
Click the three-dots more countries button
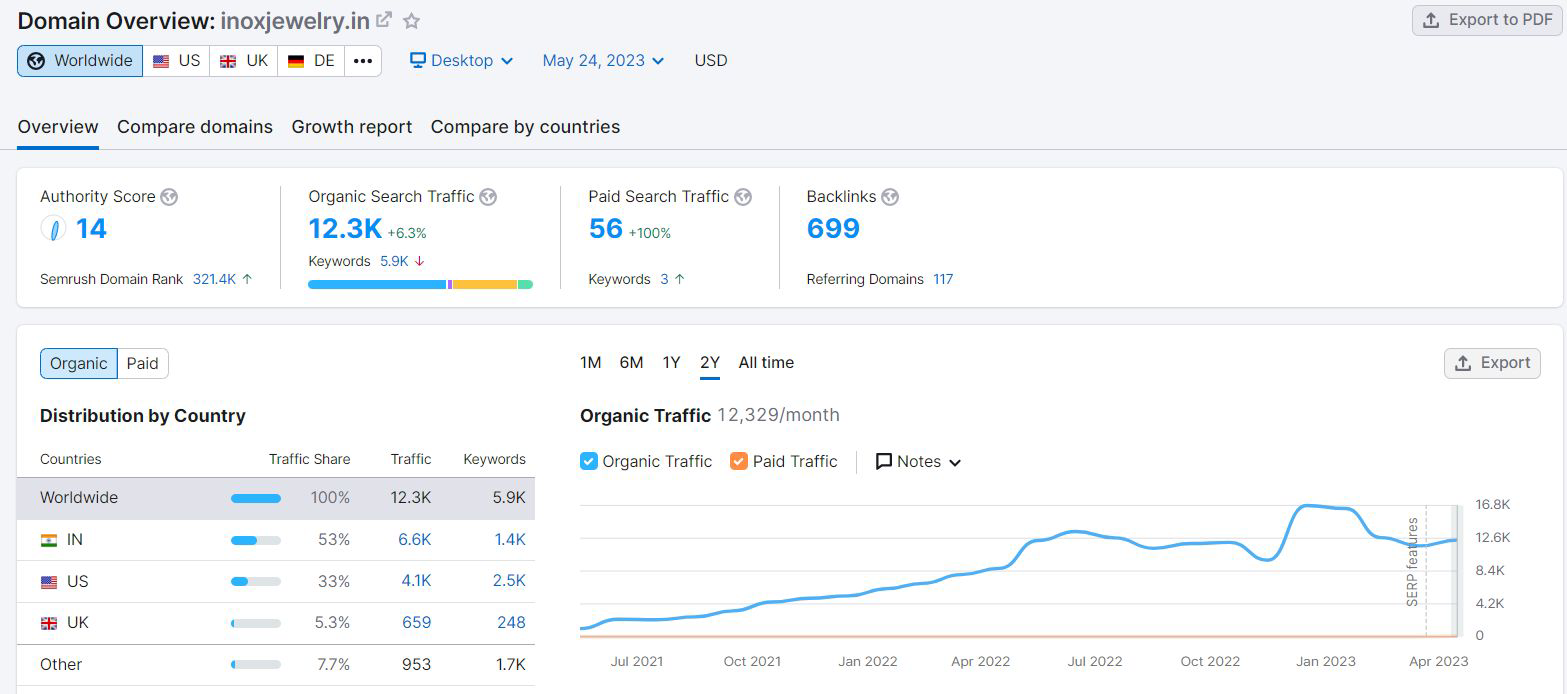(363, 61)
